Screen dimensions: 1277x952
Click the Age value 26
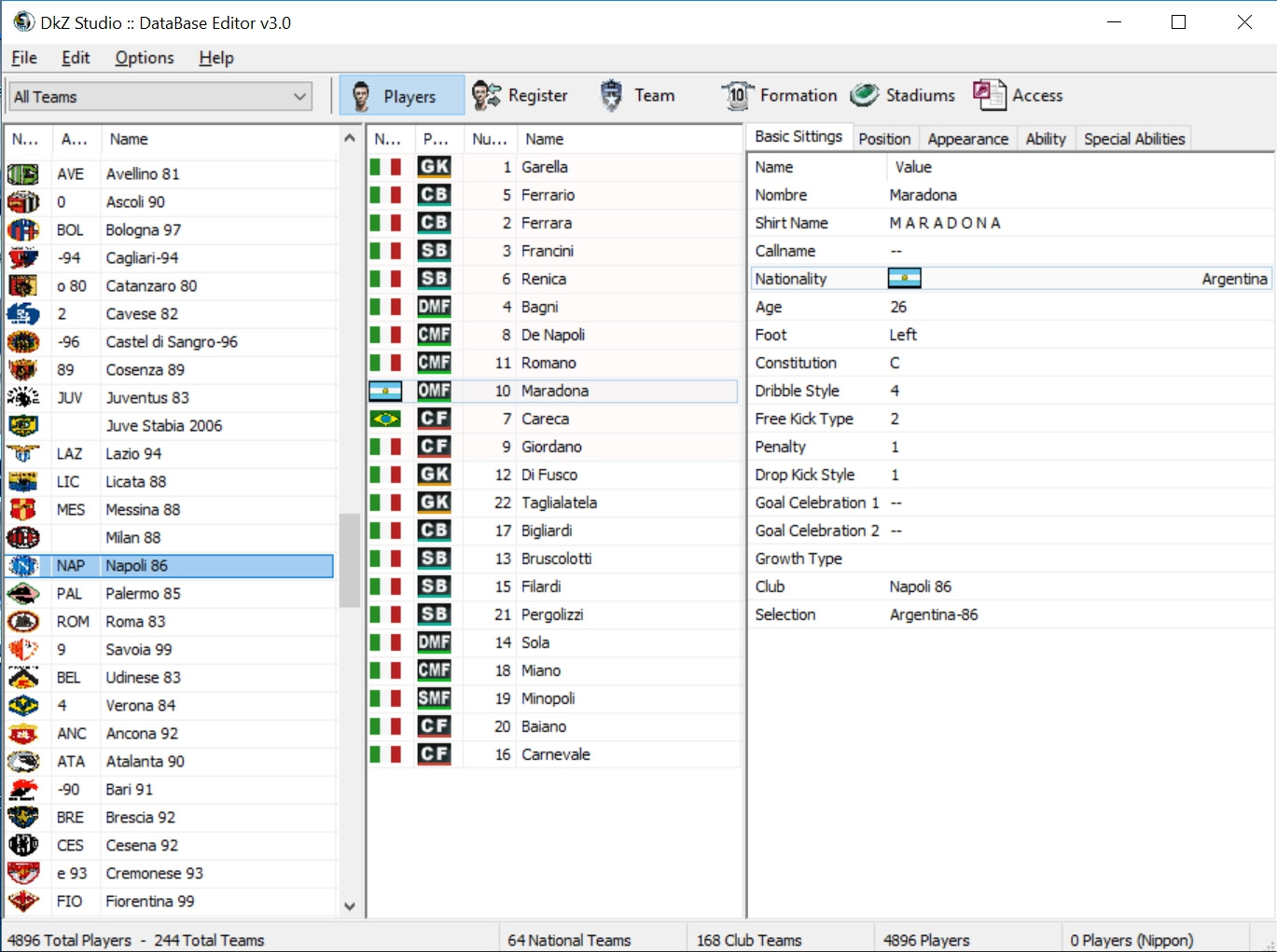[x=898, y=307]
